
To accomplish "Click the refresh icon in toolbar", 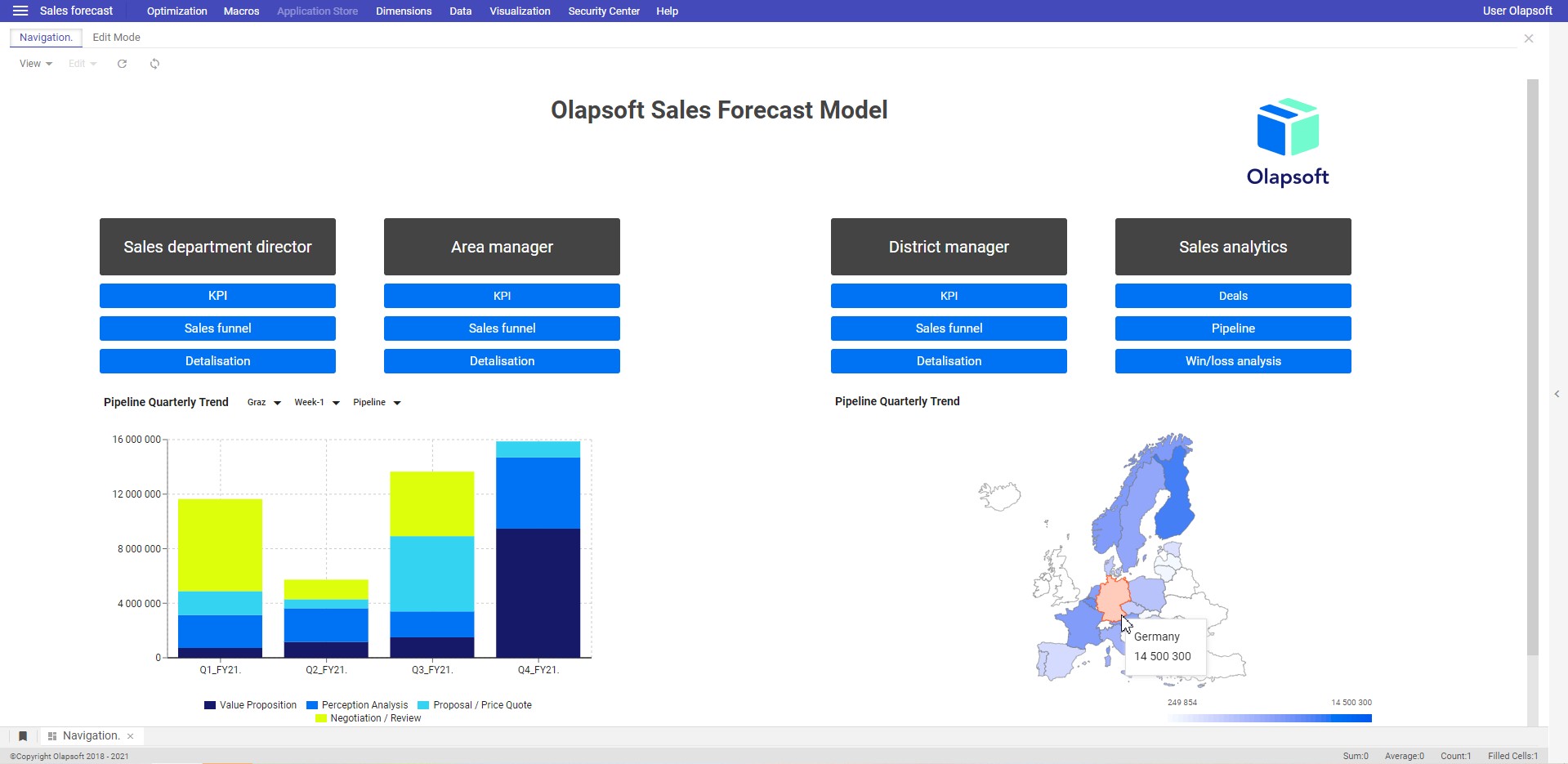I will 122,64.
